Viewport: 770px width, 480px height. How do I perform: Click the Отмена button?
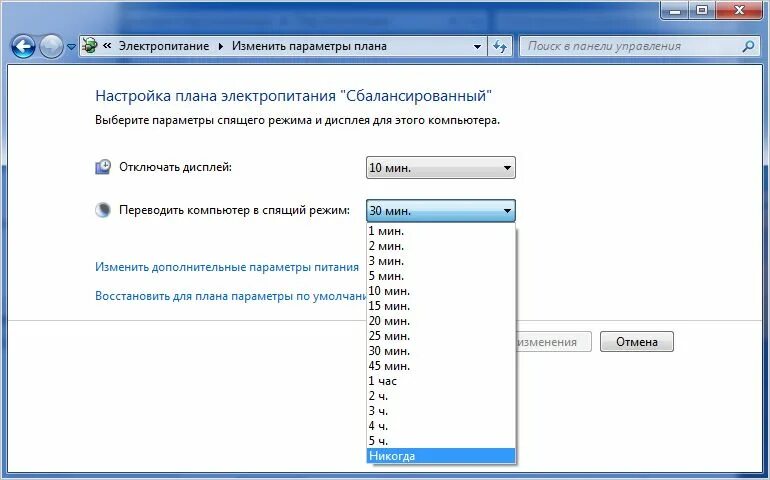(x=636, y=341)
